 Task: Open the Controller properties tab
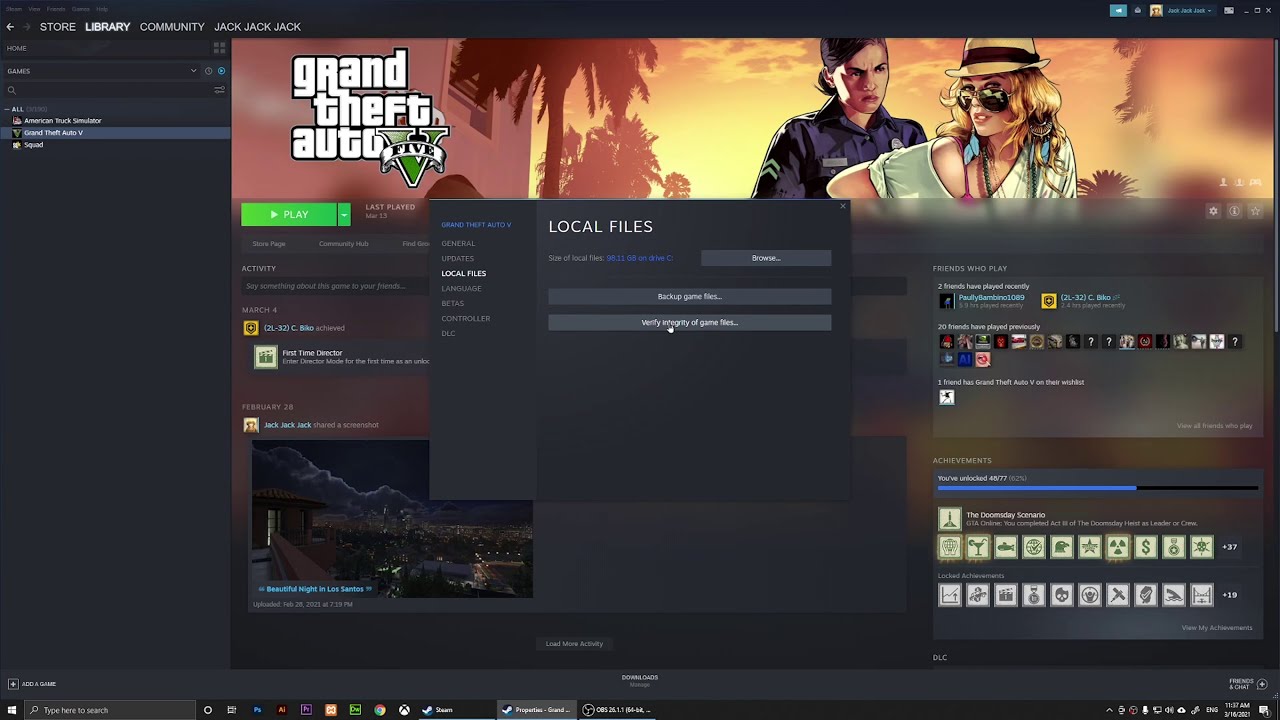click(465, 318)
